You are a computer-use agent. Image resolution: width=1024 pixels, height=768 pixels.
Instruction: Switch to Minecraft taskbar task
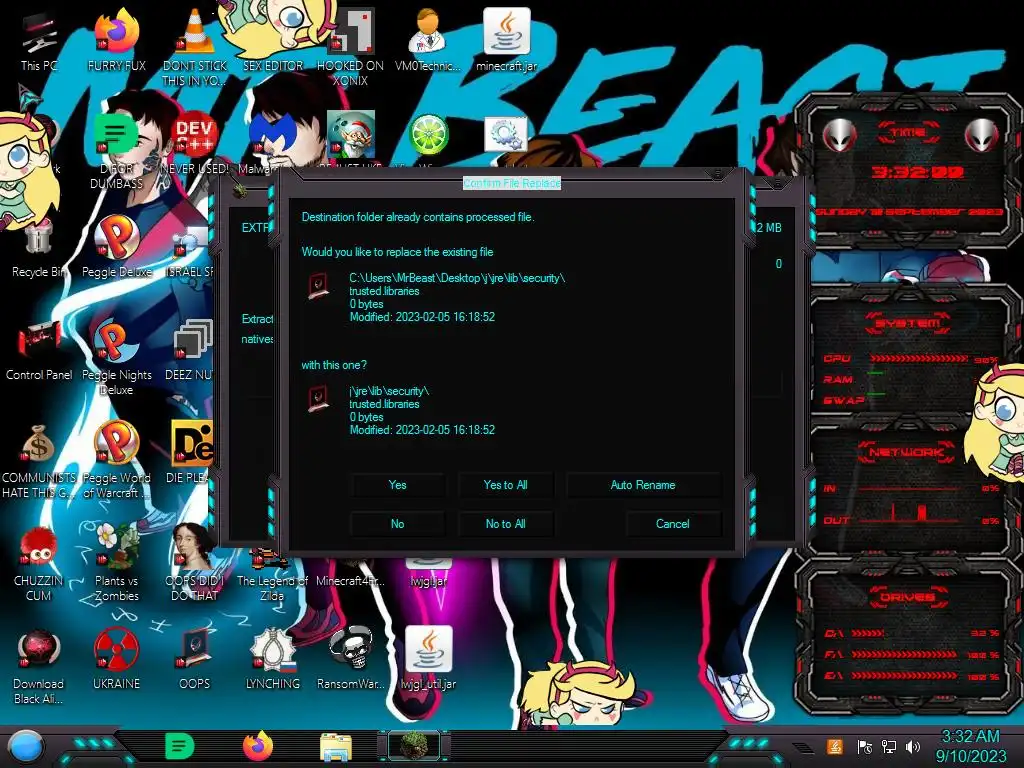point(414,746)
